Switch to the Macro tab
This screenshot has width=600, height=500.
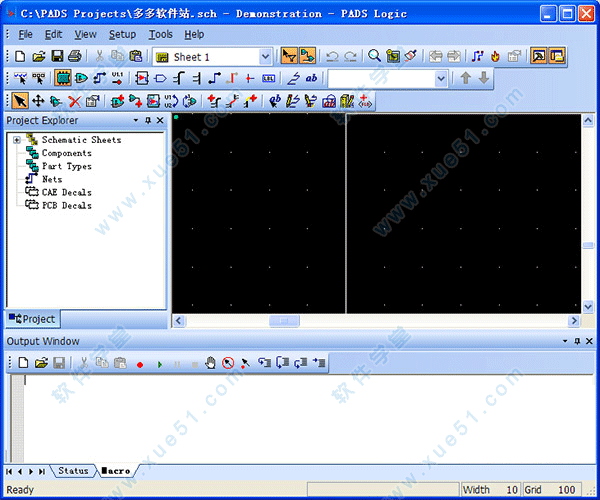(x=116, y=471)
